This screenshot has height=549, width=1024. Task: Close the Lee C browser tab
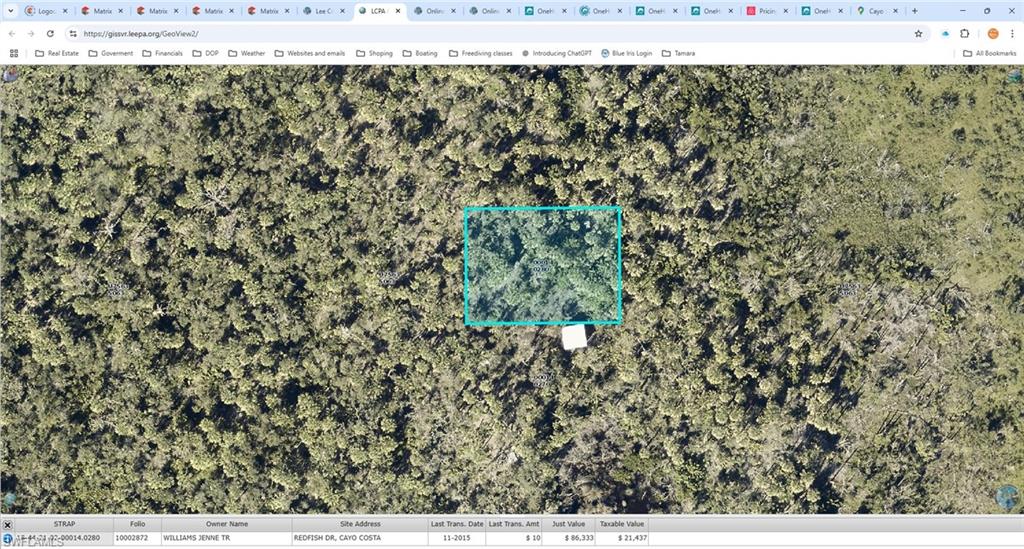(x=342, y=11)
